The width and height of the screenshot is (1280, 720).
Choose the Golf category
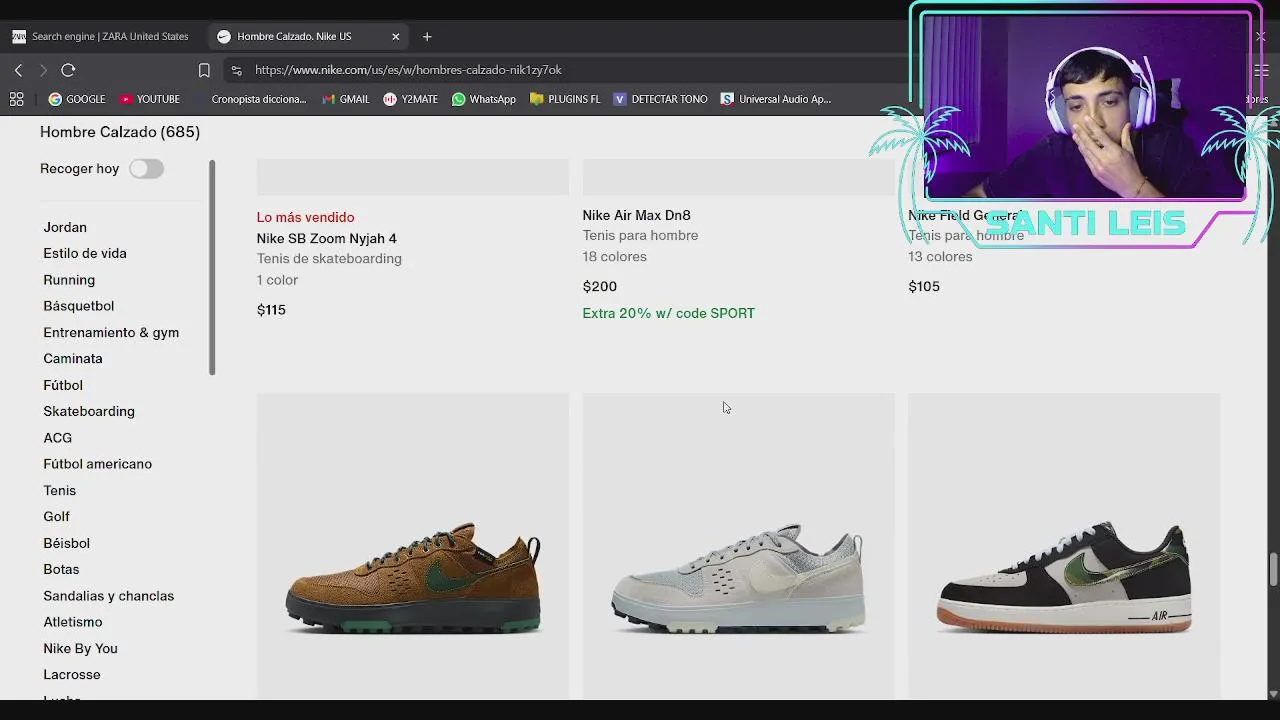(x=57, y=516)
